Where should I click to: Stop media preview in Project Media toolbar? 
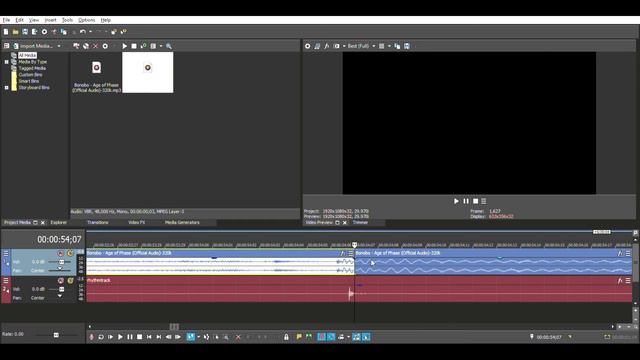coord(134,46)
